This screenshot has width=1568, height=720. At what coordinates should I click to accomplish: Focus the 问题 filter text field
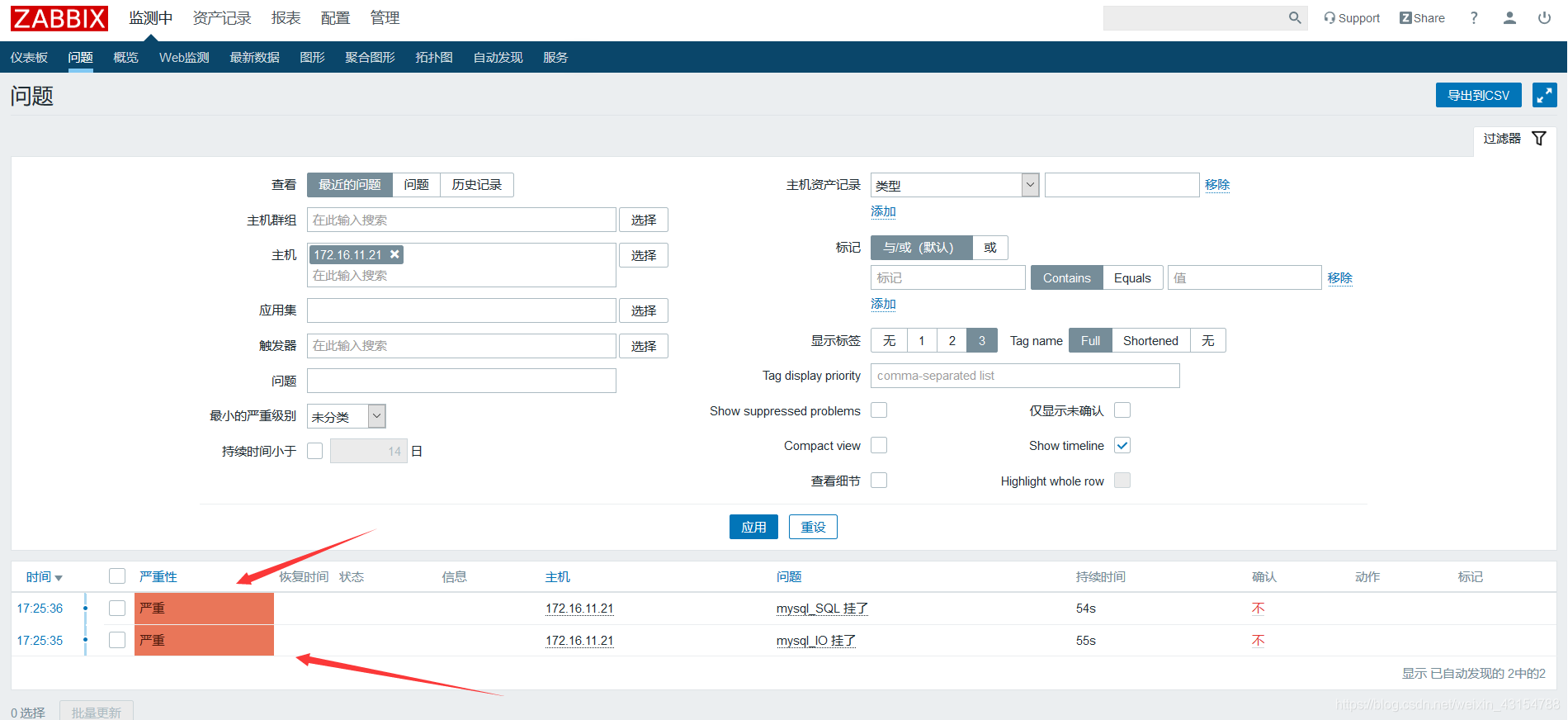461,381
